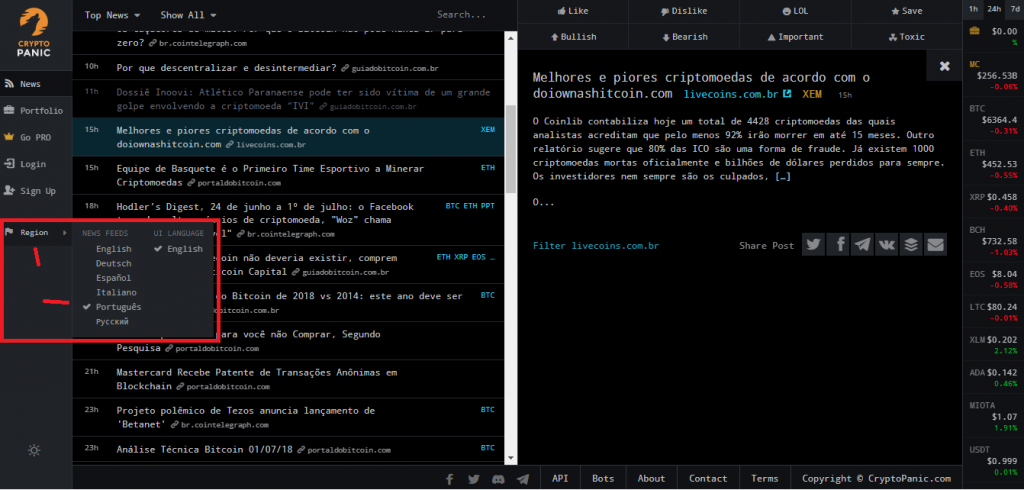Share the post on Twitter
The height and width of the screenshot is (490, 1024).
tap(813, 245)
